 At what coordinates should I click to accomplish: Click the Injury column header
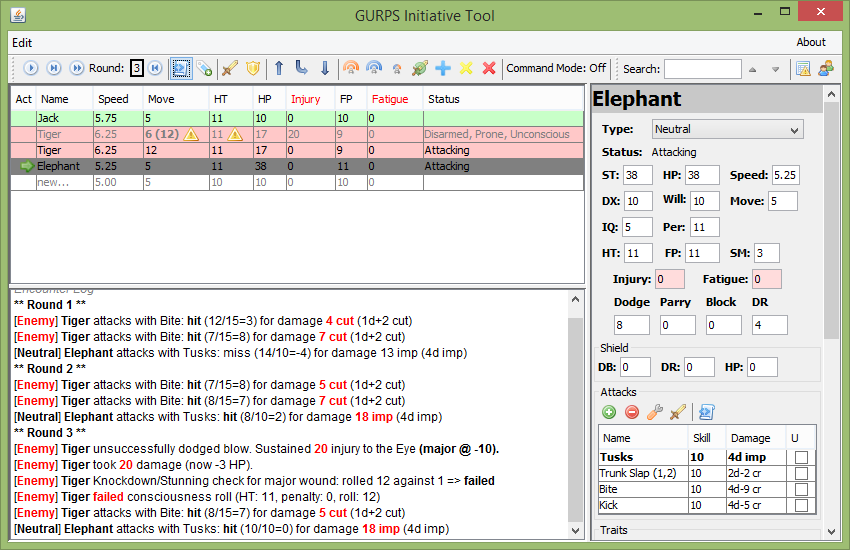(x=310, y=99)
